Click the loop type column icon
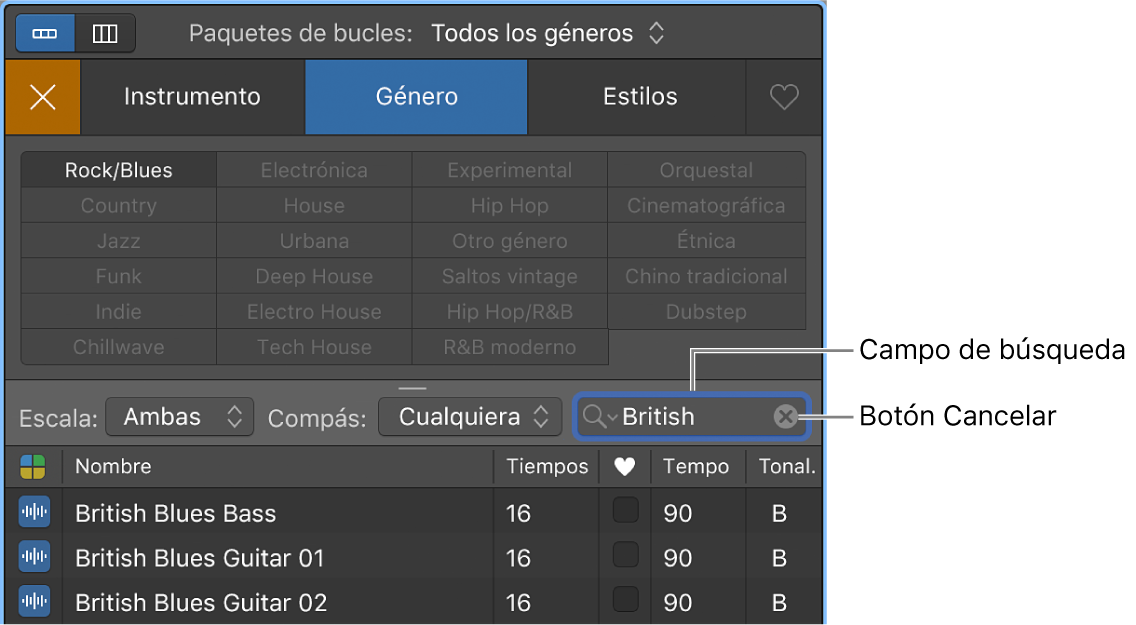The image size is (1136, 625). pyautogui.click(x=33, y=466)
